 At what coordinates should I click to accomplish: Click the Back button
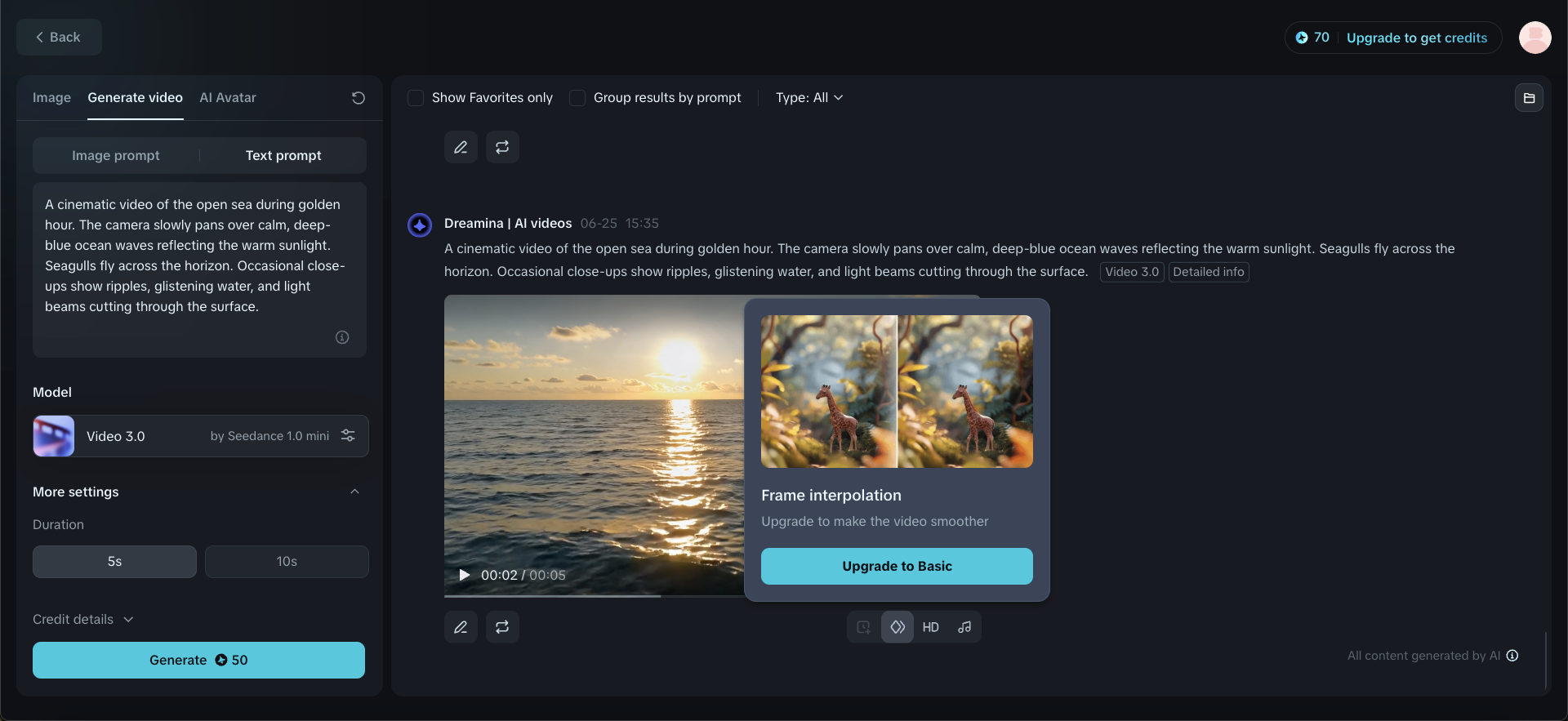[59, 37]
